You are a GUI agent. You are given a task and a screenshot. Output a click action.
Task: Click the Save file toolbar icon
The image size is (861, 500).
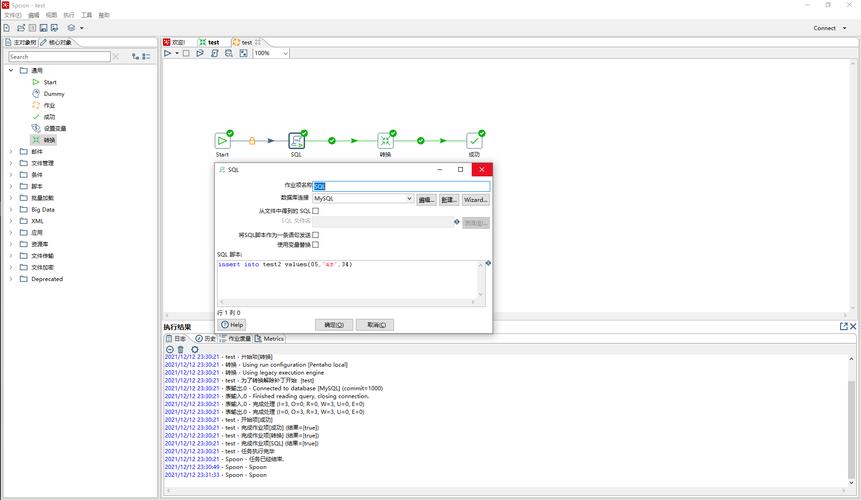[x=43, y=27]
